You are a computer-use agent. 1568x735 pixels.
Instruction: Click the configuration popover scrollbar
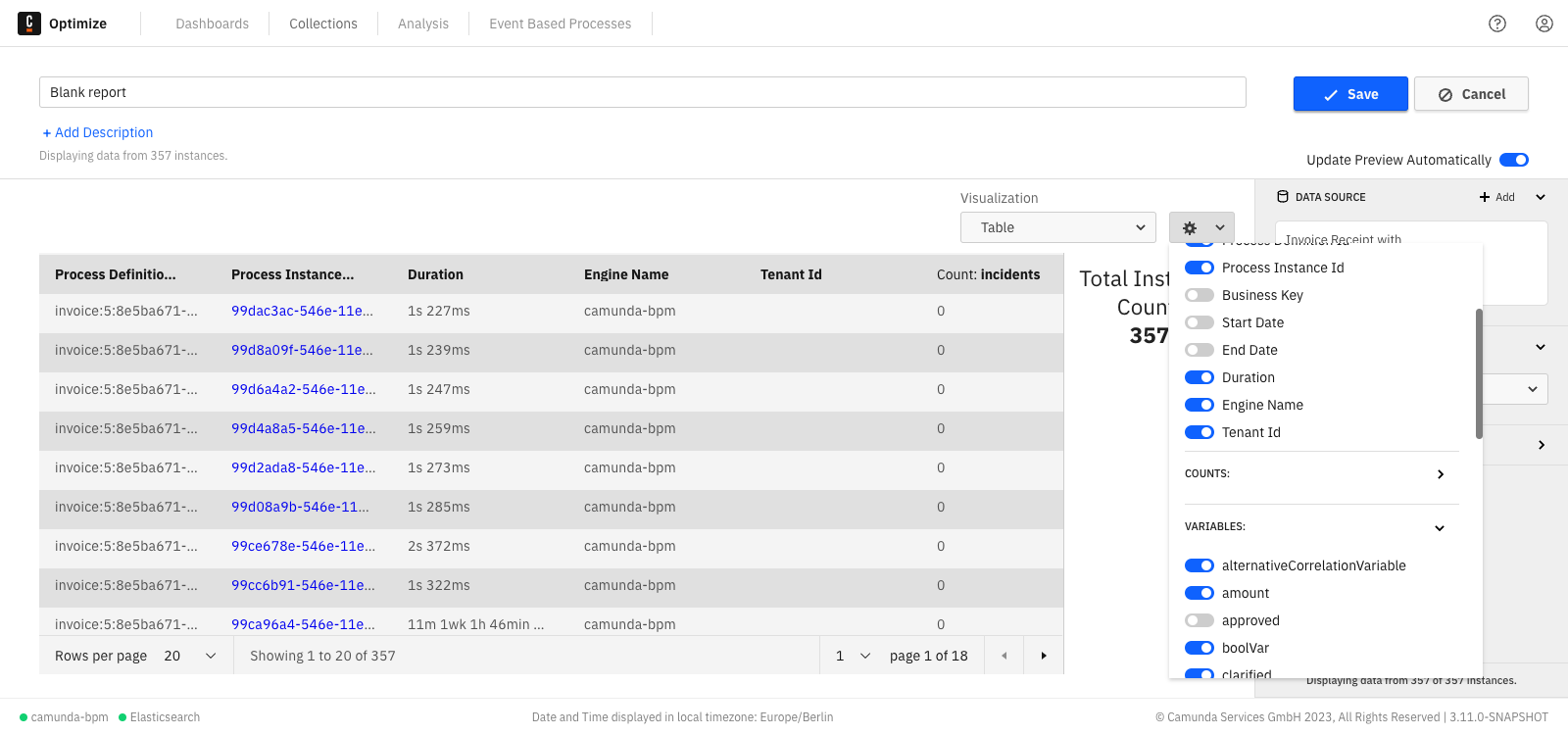click(x=1479, y=373)
